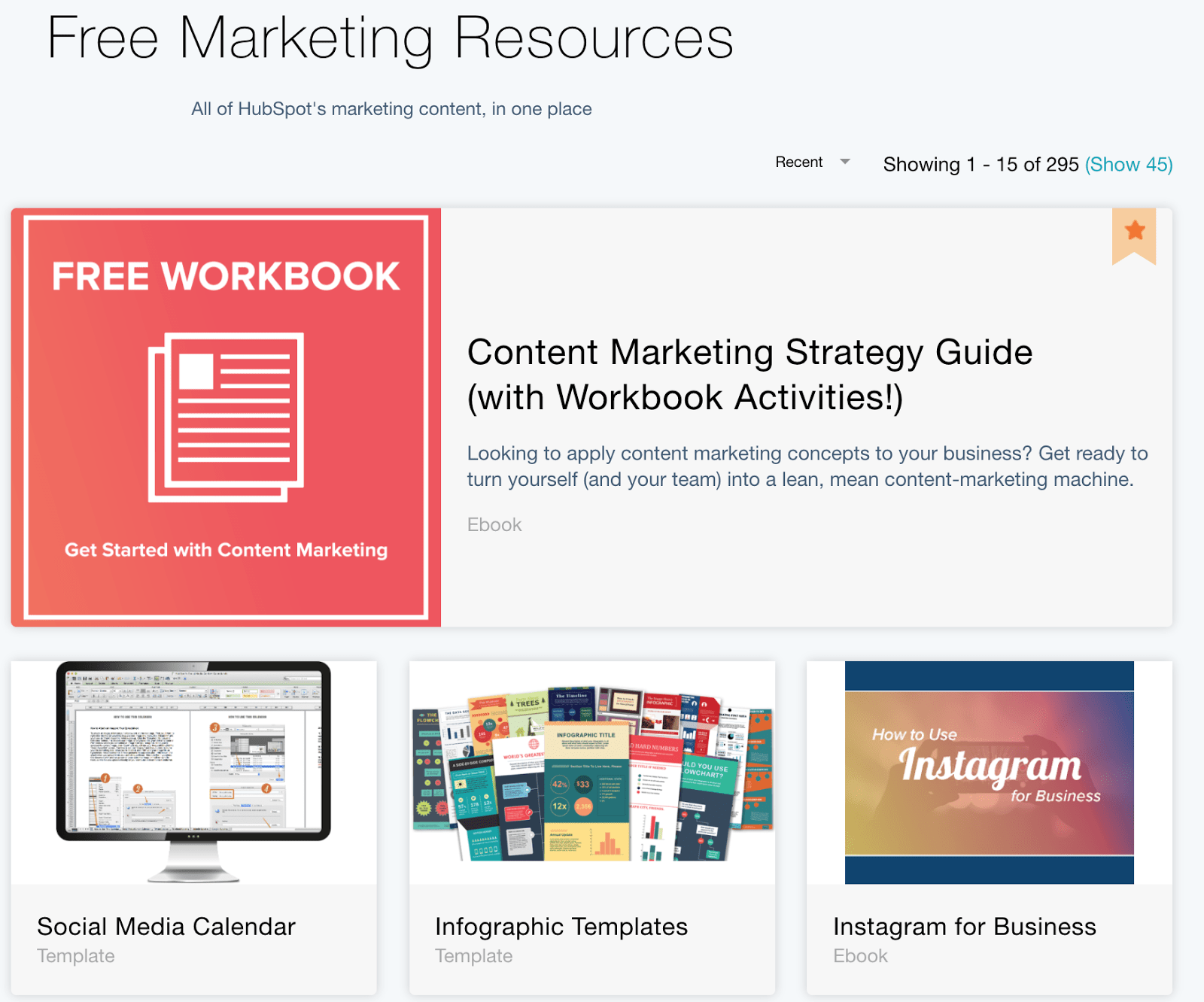The image size is (1204, 1002).
Task: Click Social Media Calendar title
Action: click(x=166, y=927)
